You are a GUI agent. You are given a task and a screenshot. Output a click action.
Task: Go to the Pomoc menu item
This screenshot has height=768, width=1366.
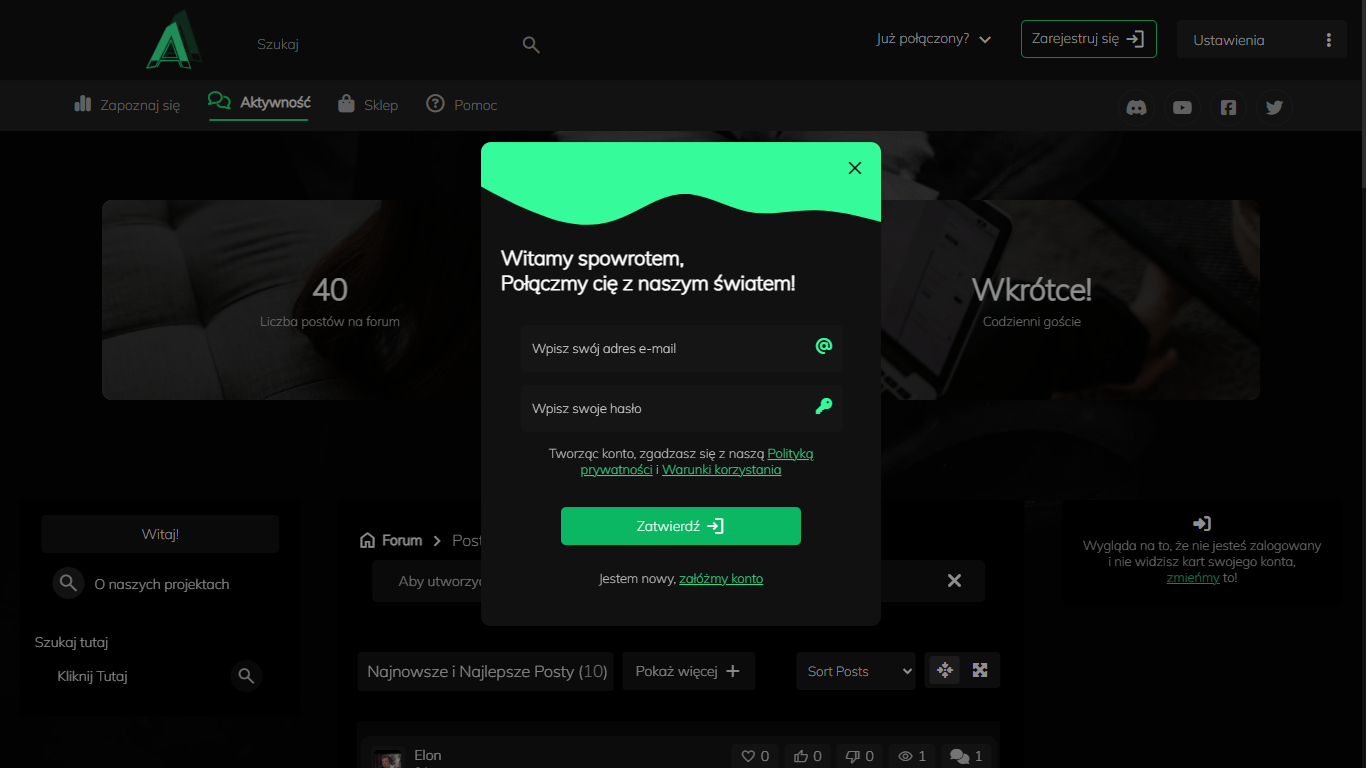462,105
